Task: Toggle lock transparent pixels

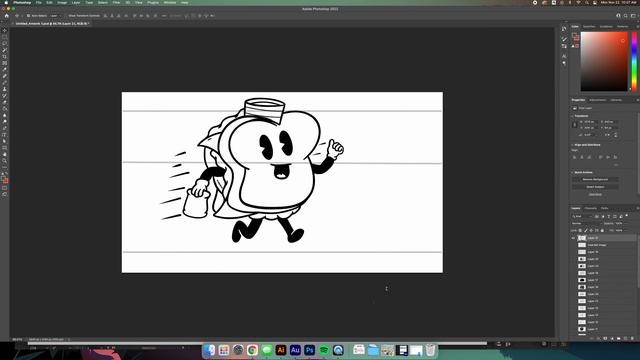Action: 580,231
